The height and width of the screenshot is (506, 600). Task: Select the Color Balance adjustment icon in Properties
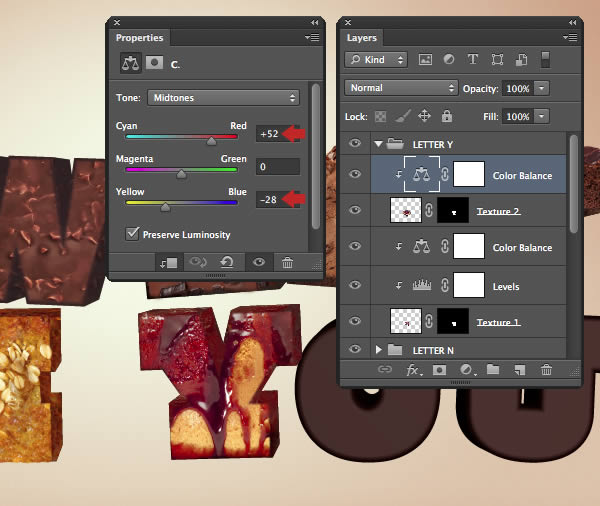[130, 63]
